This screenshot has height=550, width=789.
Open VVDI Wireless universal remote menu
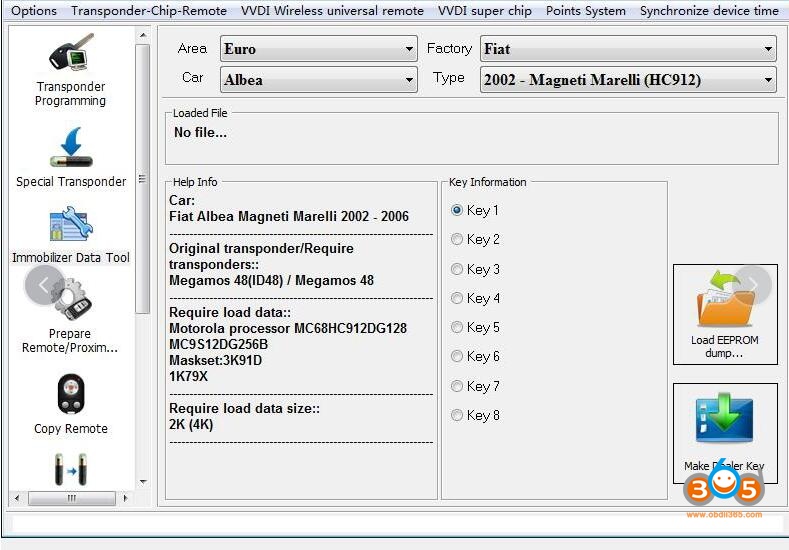coord(332,11)
